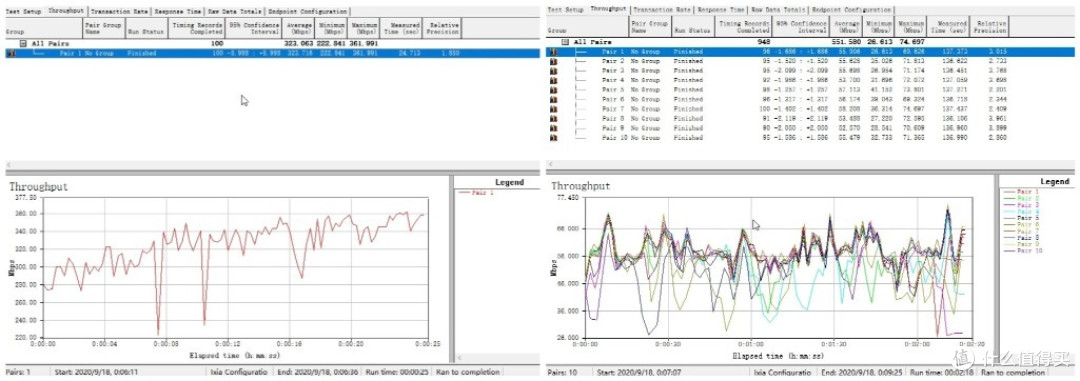
Task: Click left arrow of right window's horizontal scrollbar
Action: pyautogui.click(x=551, y=165)
